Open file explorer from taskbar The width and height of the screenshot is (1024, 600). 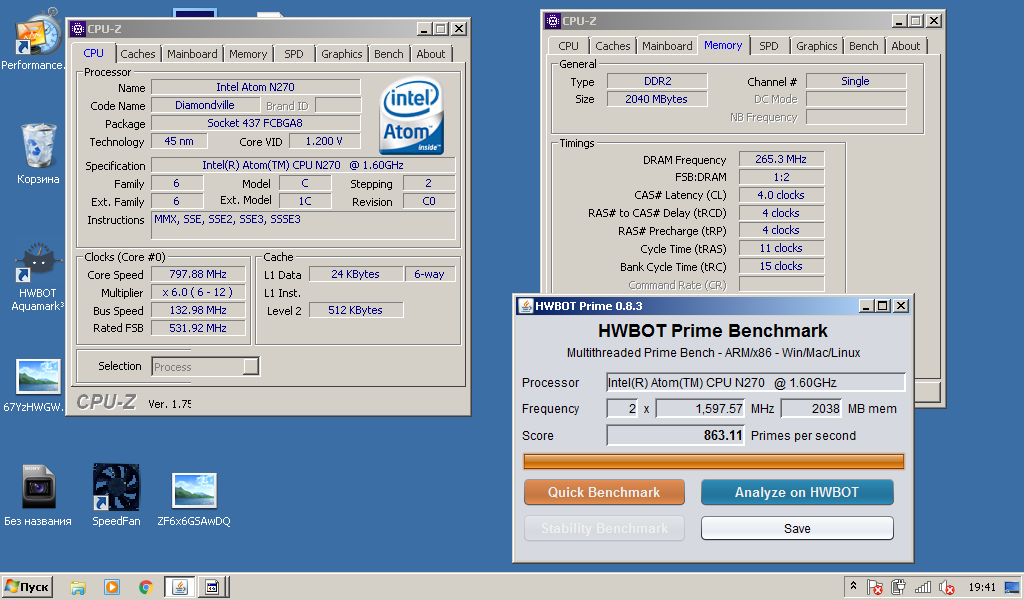tap(78, 587)
